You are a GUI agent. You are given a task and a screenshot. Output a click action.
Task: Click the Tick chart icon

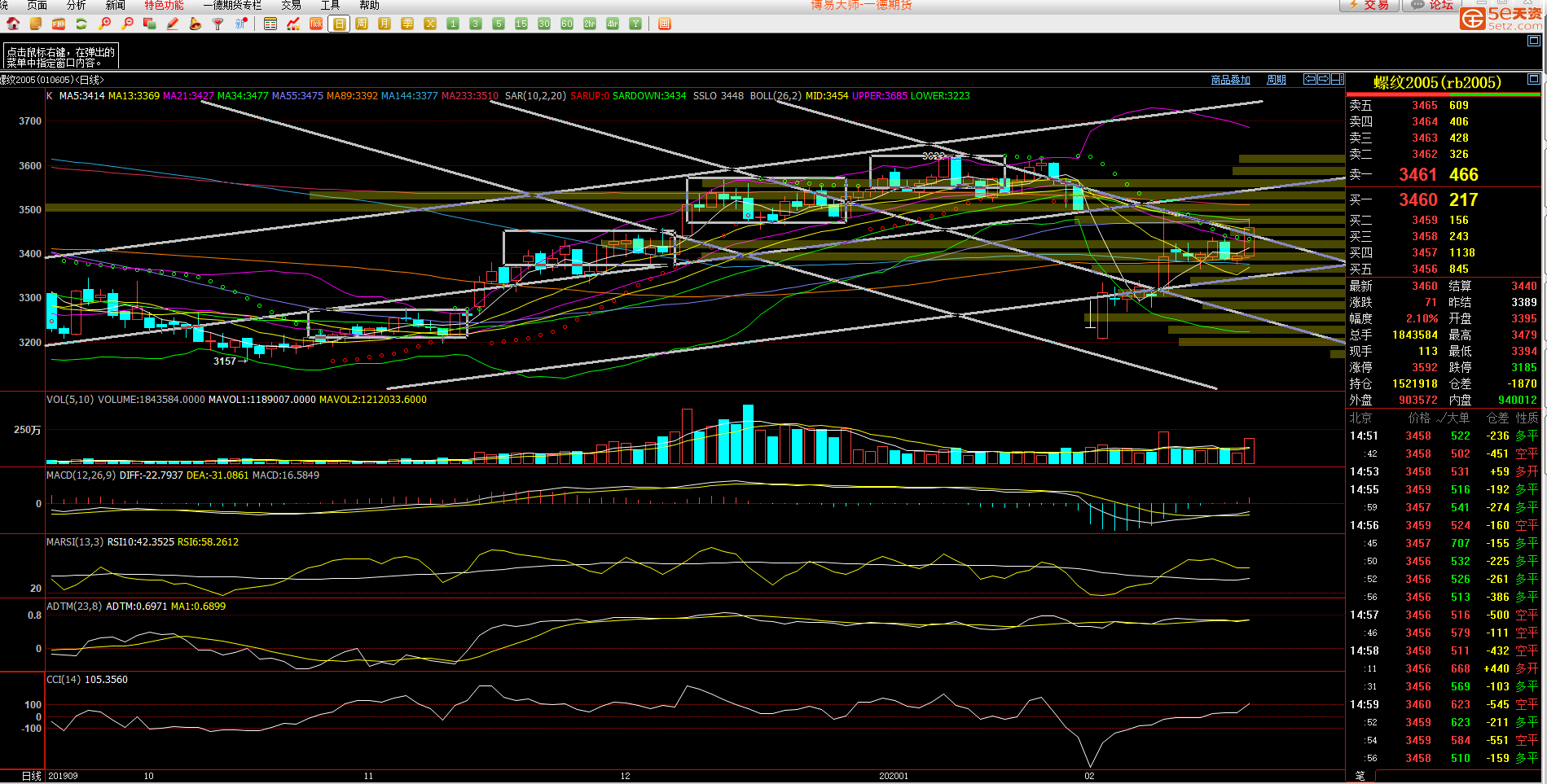(x=316, y=24)
